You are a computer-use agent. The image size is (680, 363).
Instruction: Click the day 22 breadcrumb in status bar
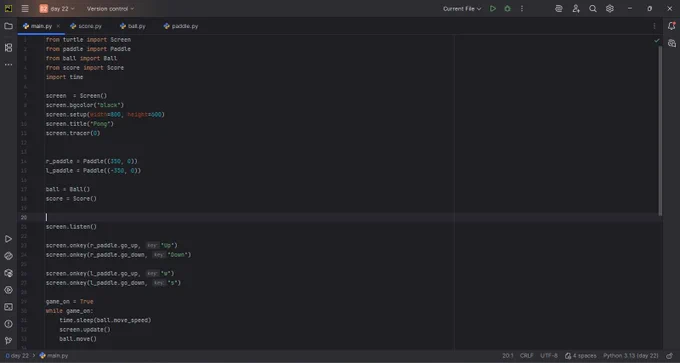coord(17,356)
